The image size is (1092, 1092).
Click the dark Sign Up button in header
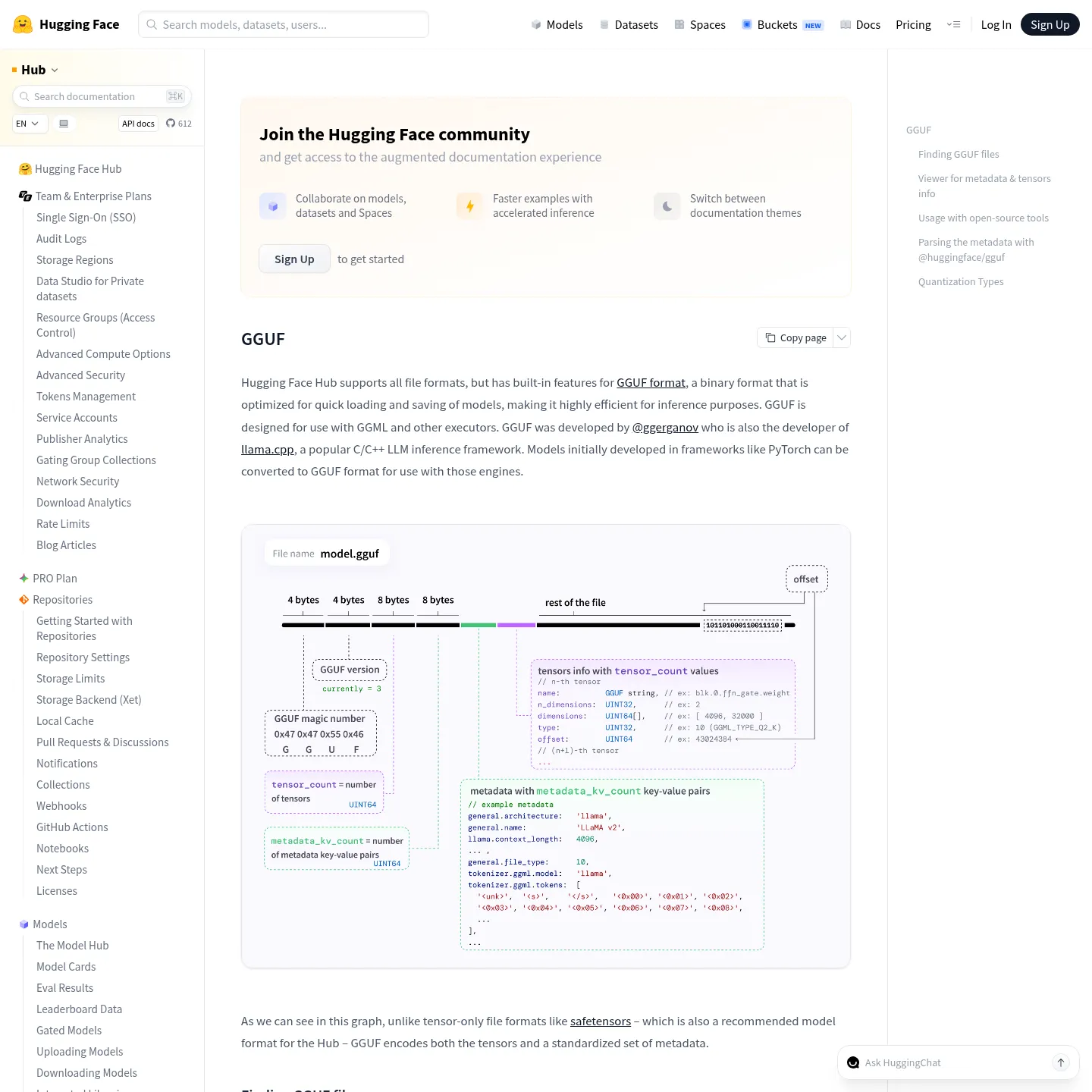click(x=1050, y=25)
